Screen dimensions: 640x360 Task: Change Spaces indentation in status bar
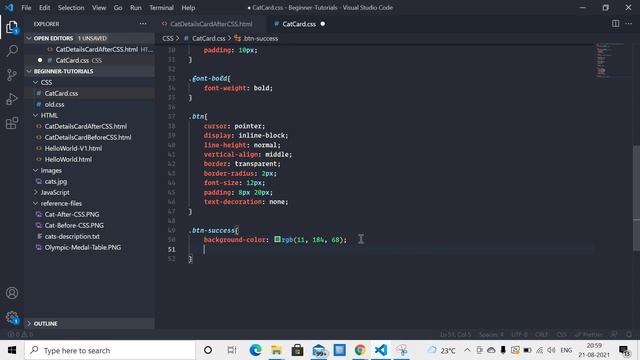click(x=491, y=334)
